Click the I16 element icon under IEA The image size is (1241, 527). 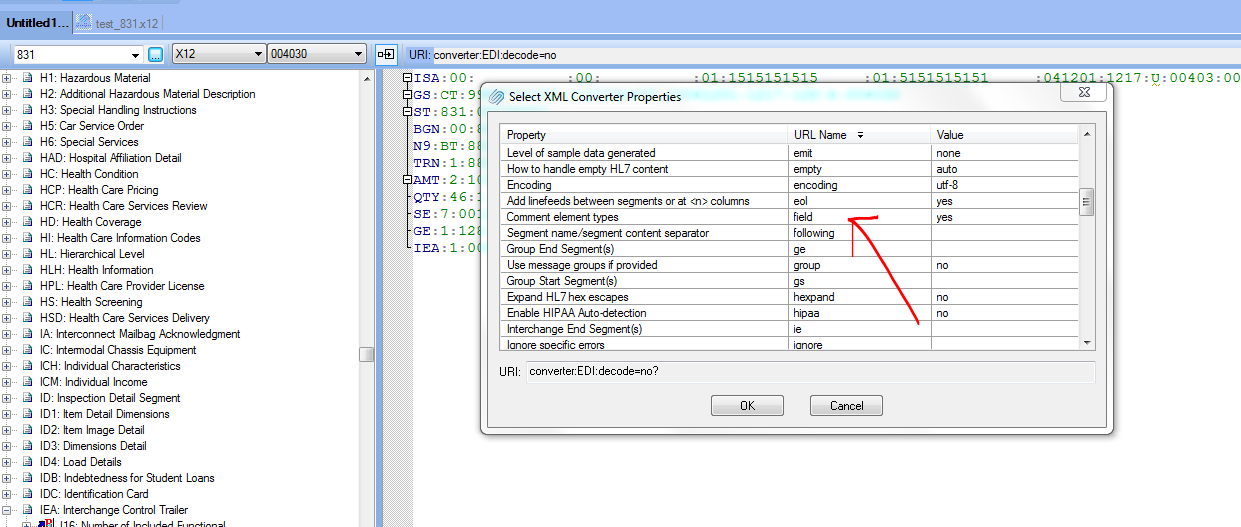pos(46,523)
